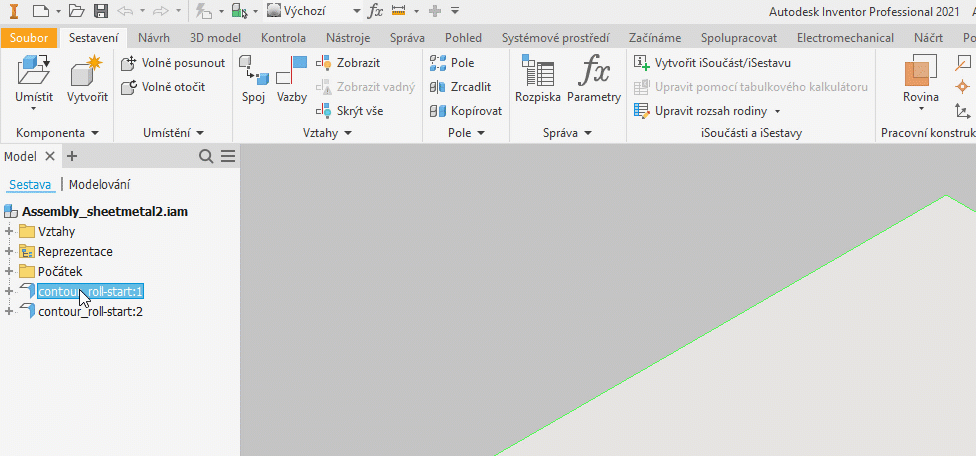Open the Náčrt ribbon tab

(x=928, y=38)
